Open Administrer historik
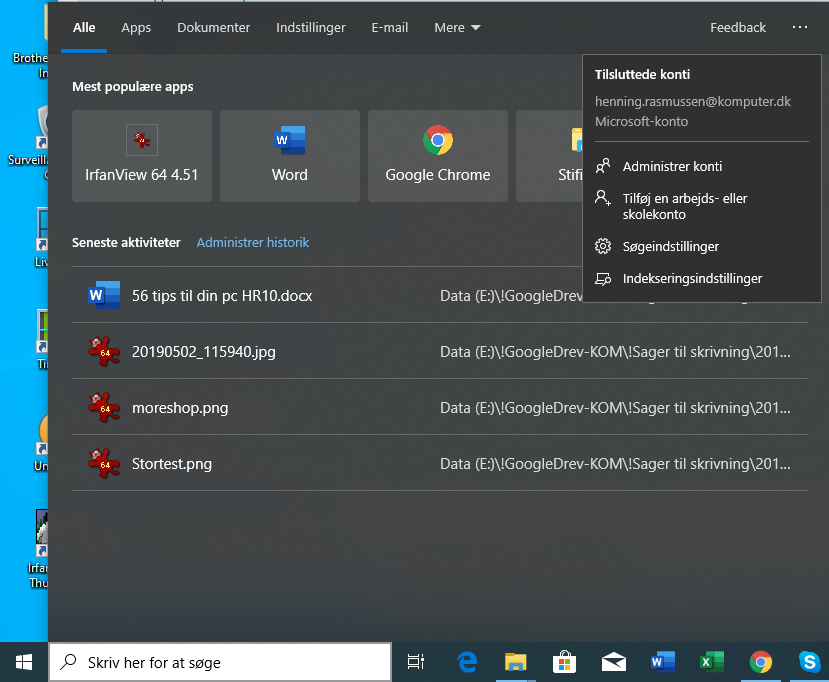The height and width of the screenshot is (682, 829). coord(253,242)
